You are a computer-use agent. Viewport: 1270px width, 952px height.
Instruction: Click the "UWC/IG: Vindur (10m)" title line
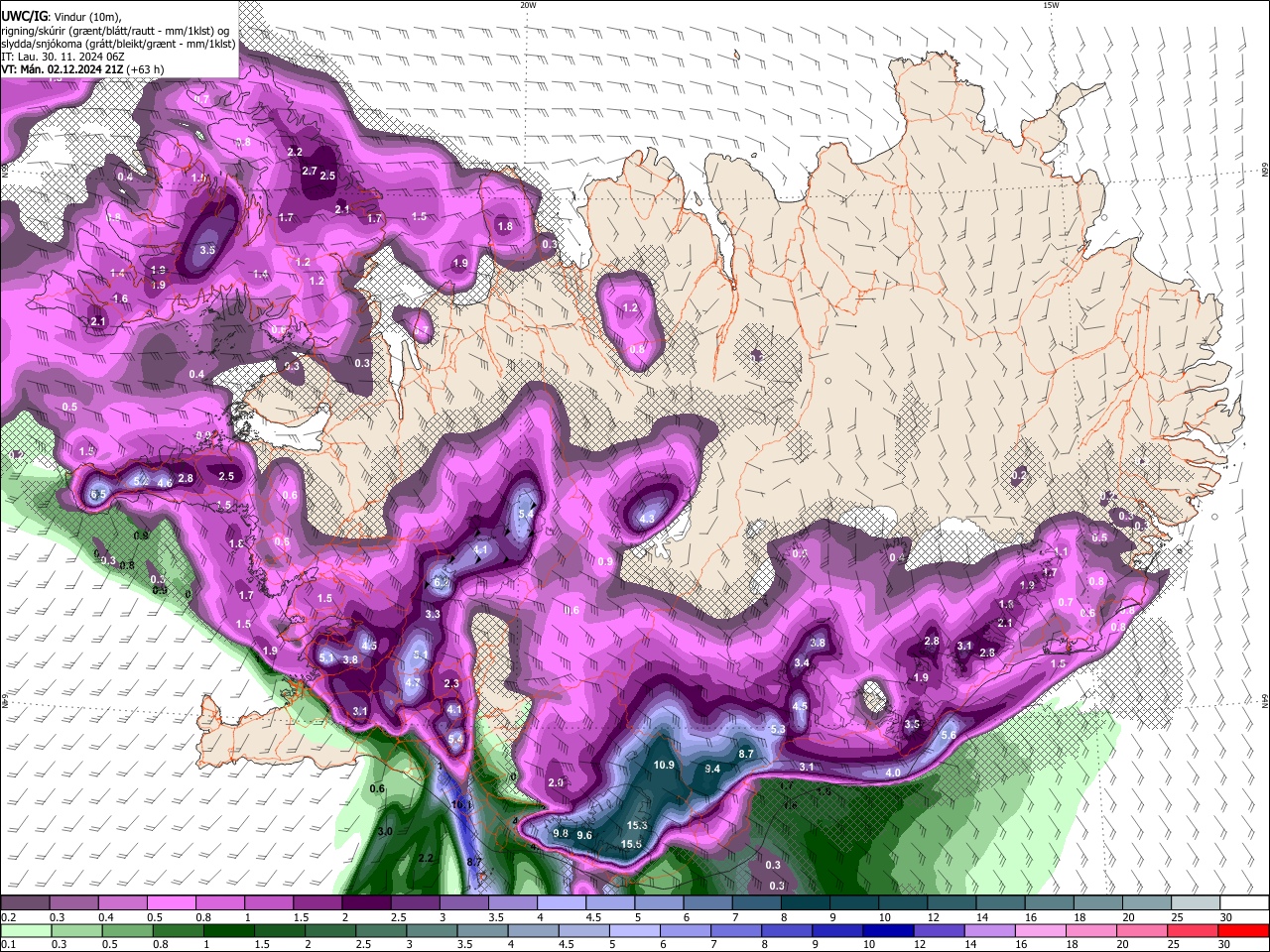point(61,17)
